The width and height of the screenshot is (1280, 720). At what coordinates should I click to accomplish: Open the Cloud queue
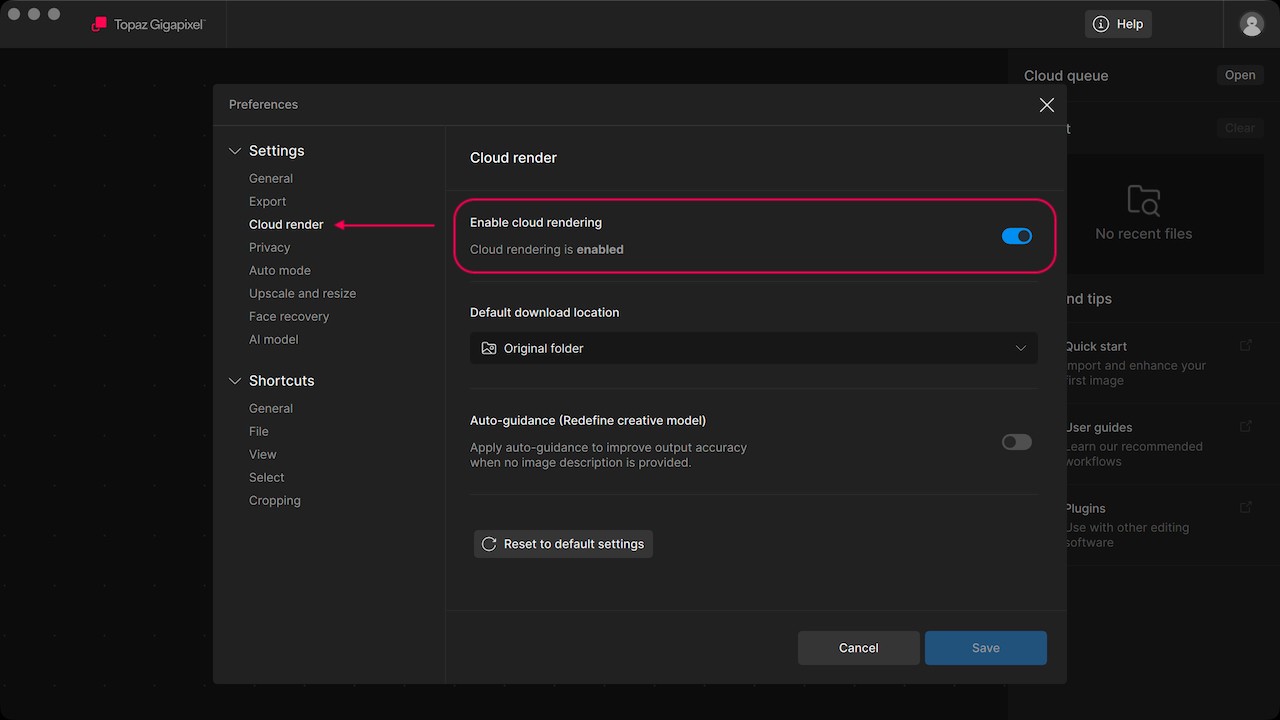pyautogui.click(x=1240, y=75)
